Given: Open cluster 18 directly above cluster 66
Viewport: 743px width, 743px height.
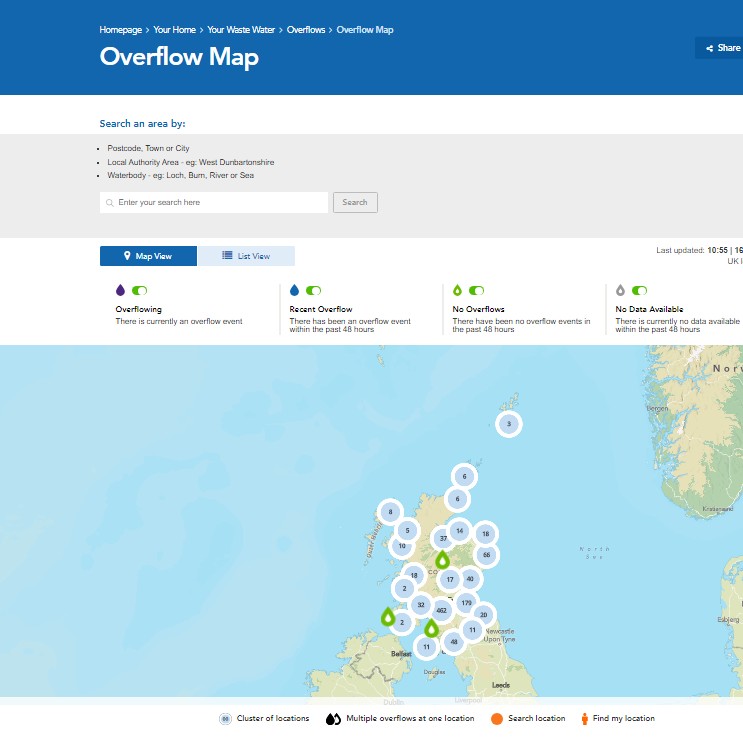Looking at the screenshot, I should tap(485, 534).
